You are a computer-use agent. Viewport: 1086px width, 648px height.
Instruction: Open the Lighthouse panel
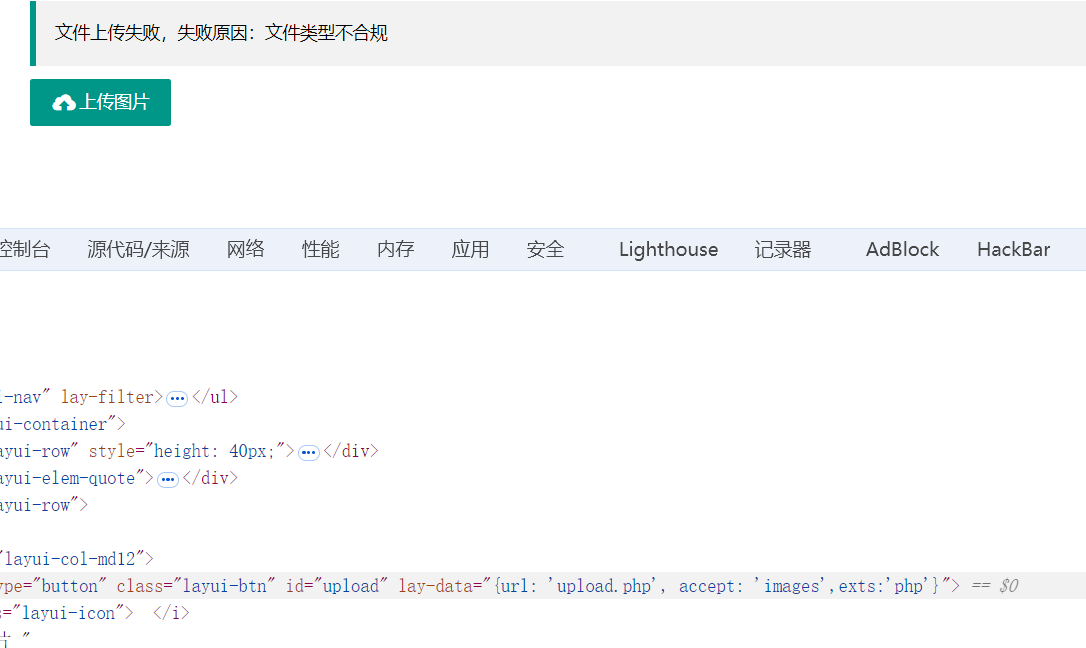click(x=668, y=249)
